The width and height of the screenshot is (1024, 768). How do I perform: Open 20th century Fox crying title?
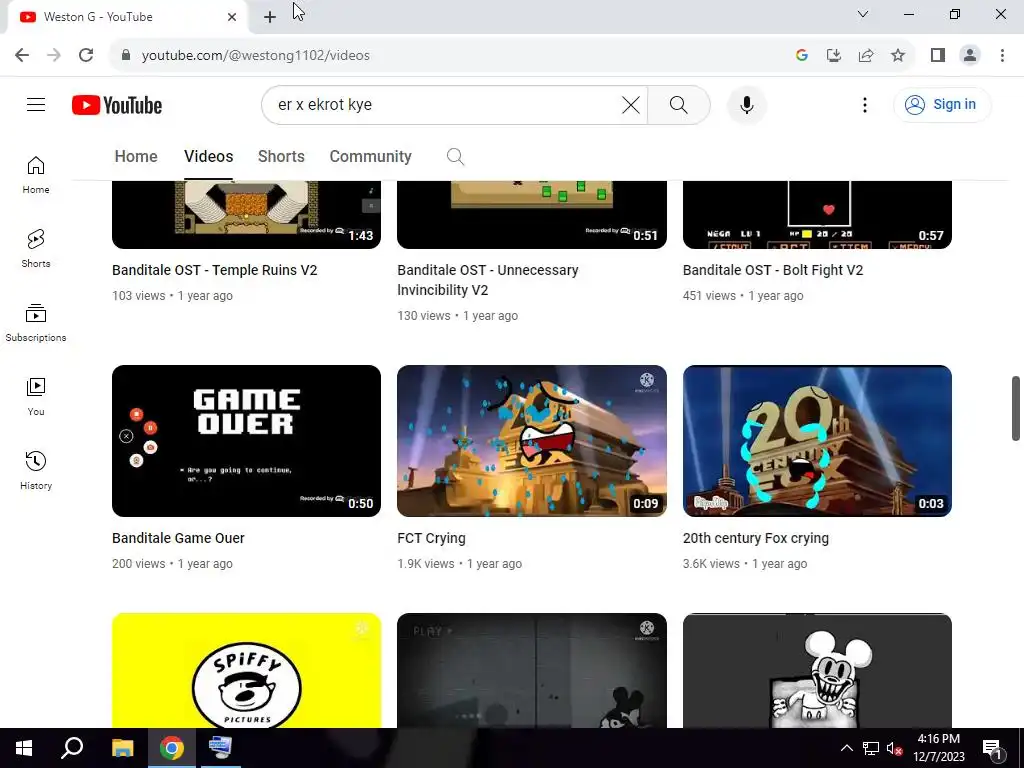point(756,538)
